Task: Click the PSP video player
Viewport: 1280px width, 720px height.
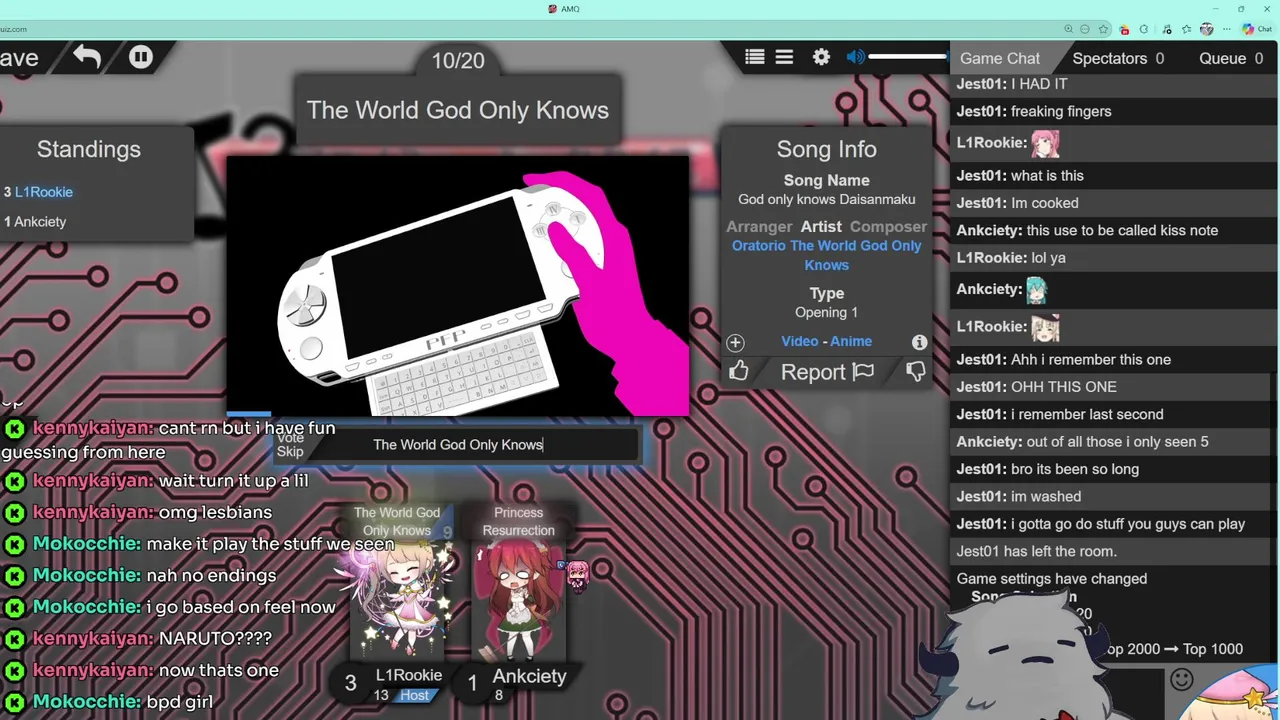Action: tap(458, 284)
